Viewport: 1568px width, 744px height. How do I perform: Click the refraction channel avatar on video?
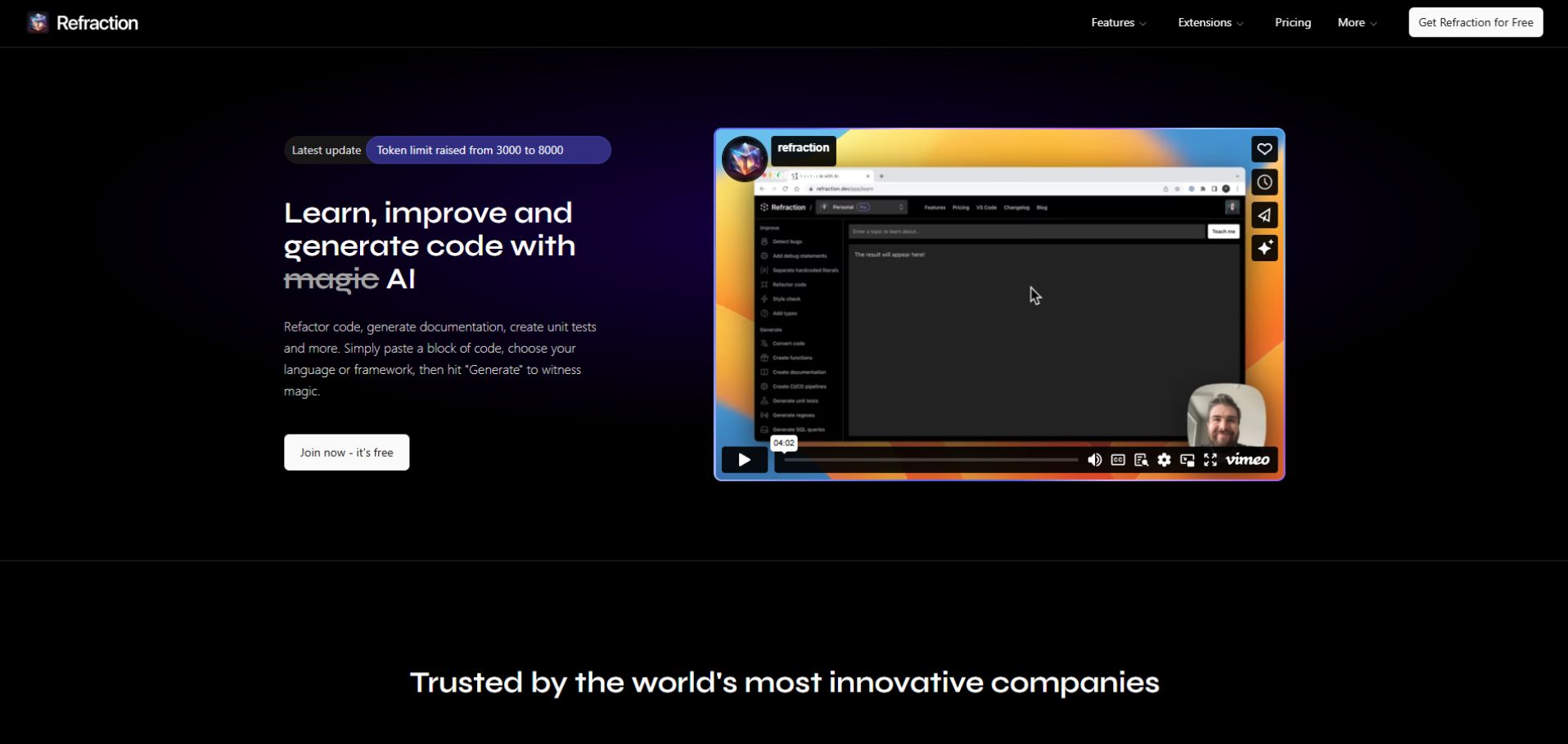[745, 158]
